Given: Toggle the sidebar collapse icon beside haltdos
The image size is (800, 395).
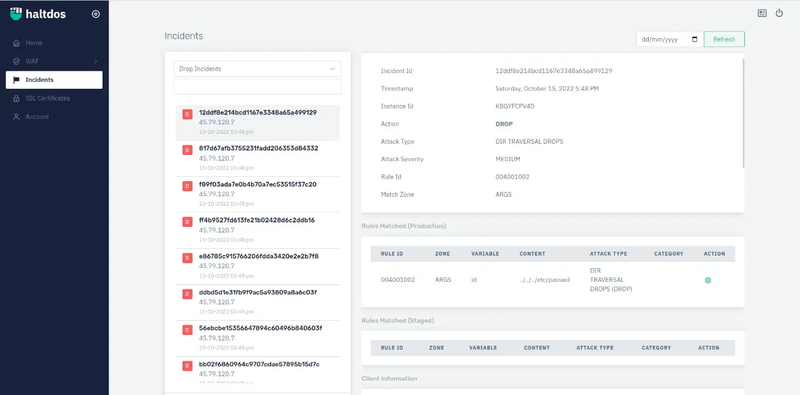Looking at the screenshot, I should pos(95,14).
